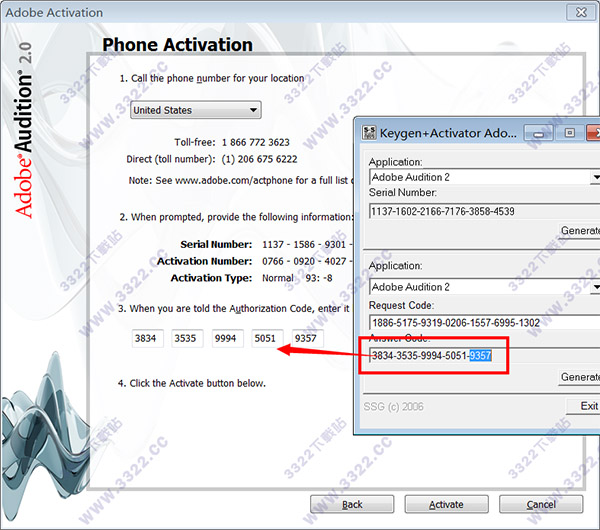Minimize the Keygen+Activator window
This screenshot has height=530, width=600.
538,133
